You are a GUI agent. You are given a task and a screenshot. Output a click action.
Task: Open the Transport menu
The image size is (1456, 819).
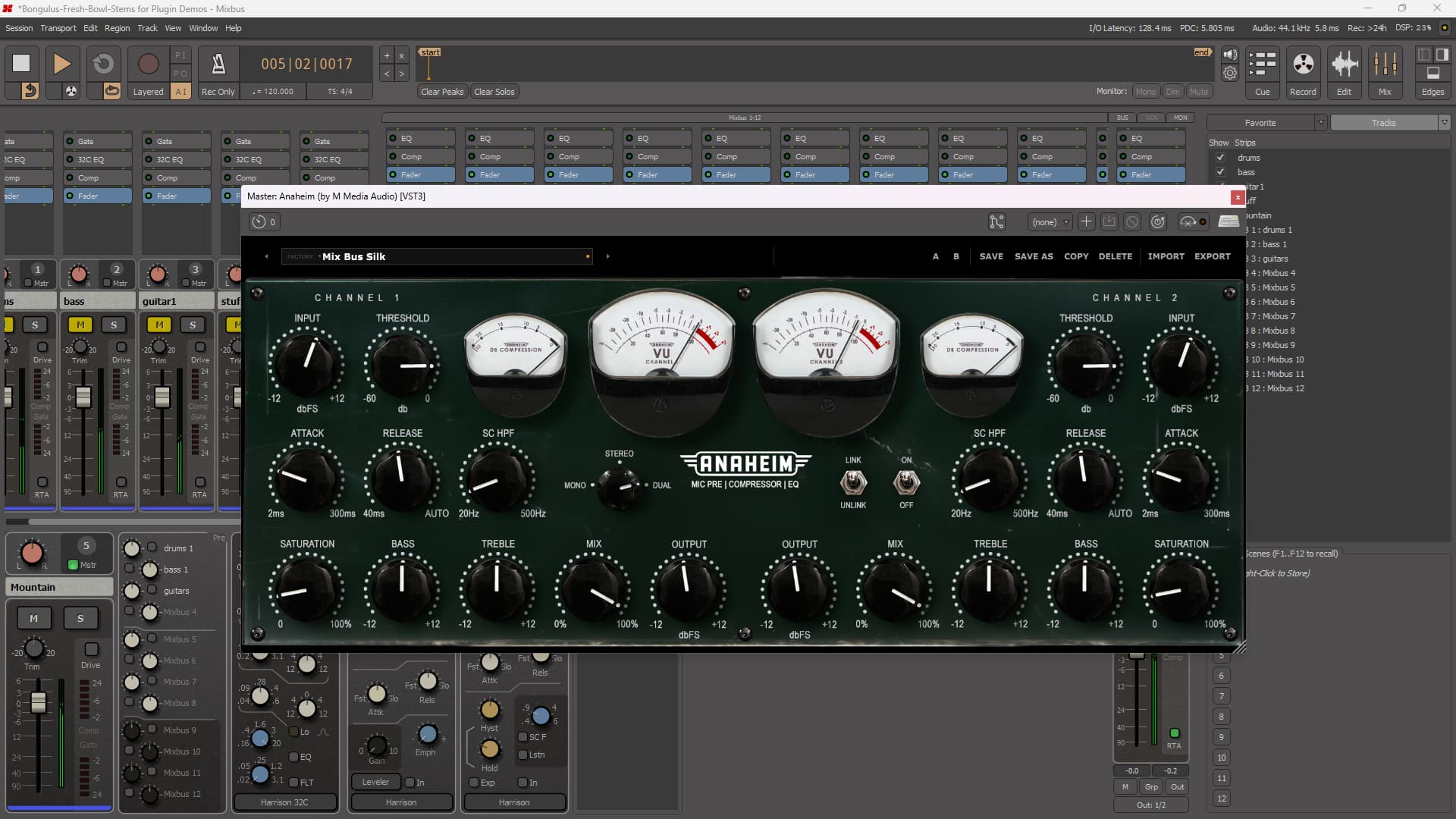(x=58, y=28)
